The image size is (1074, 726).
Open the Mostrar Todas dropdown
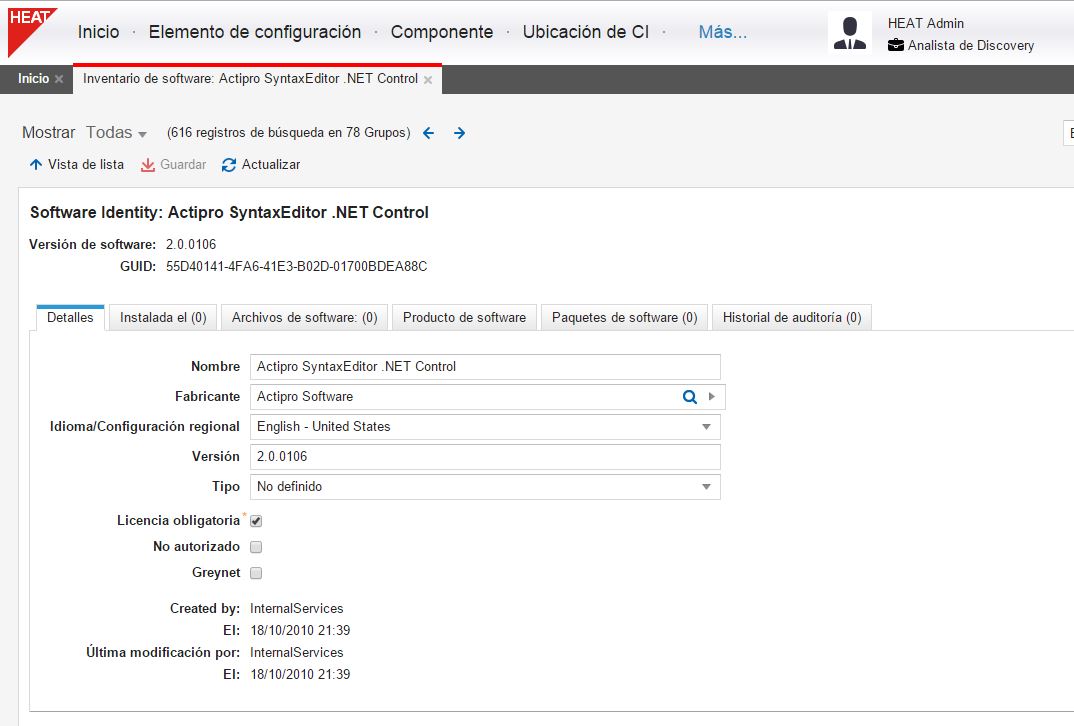116,133
